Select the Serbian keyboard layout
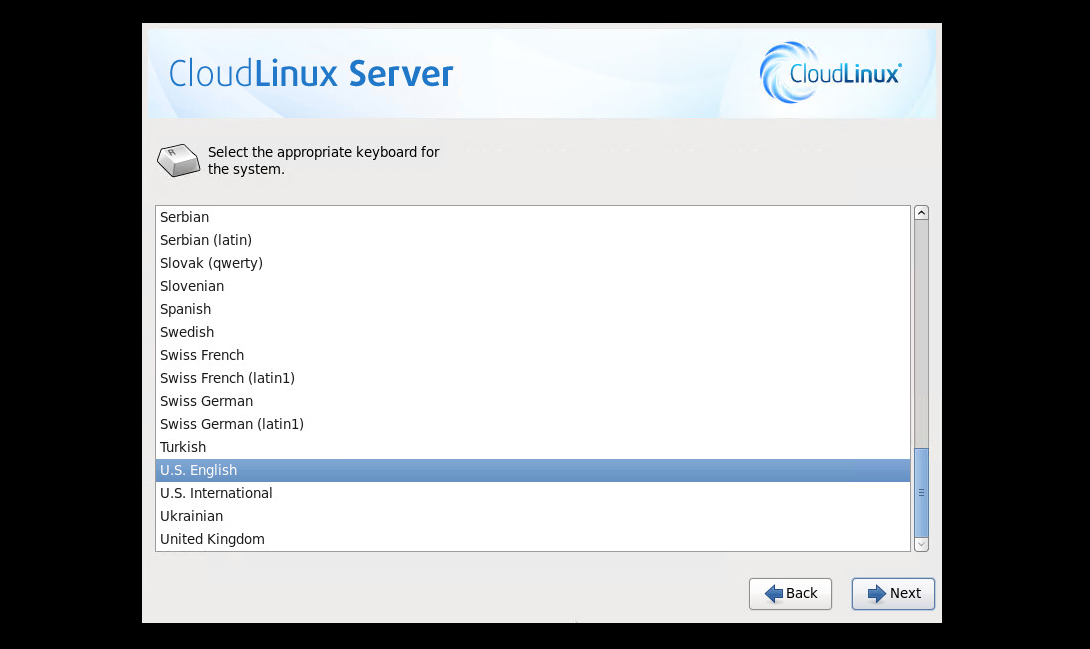Screen dimensions: 1090x649 point(185,217)
